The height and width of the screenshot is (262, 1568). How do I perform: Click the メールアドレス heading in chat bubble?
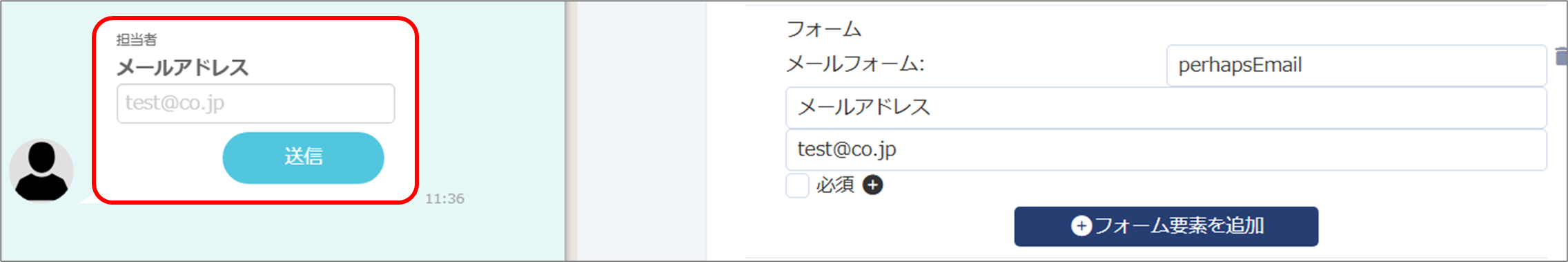(x=182, y=68)
